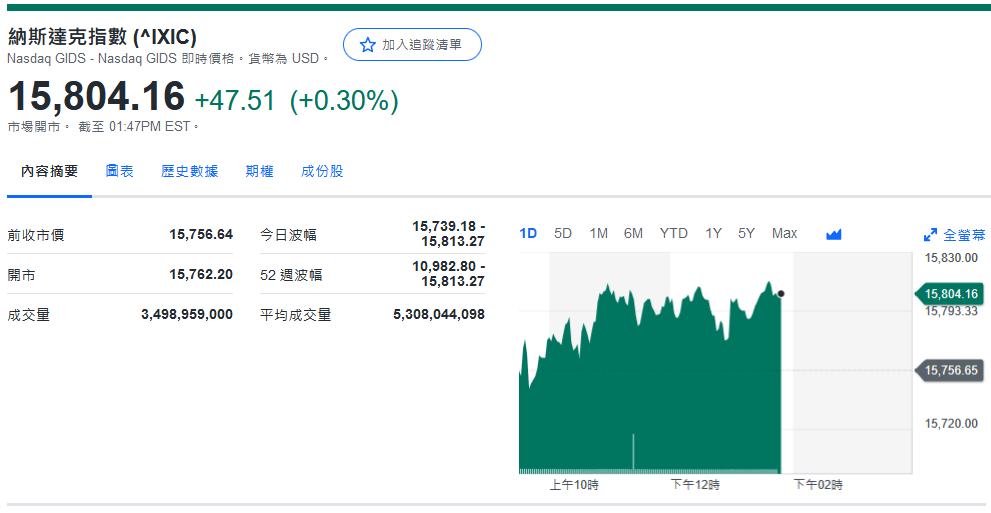This screenshot has width=991, height=513.
Task: Click the full screen expand arrows icon
Action: [x=930, y=235]
